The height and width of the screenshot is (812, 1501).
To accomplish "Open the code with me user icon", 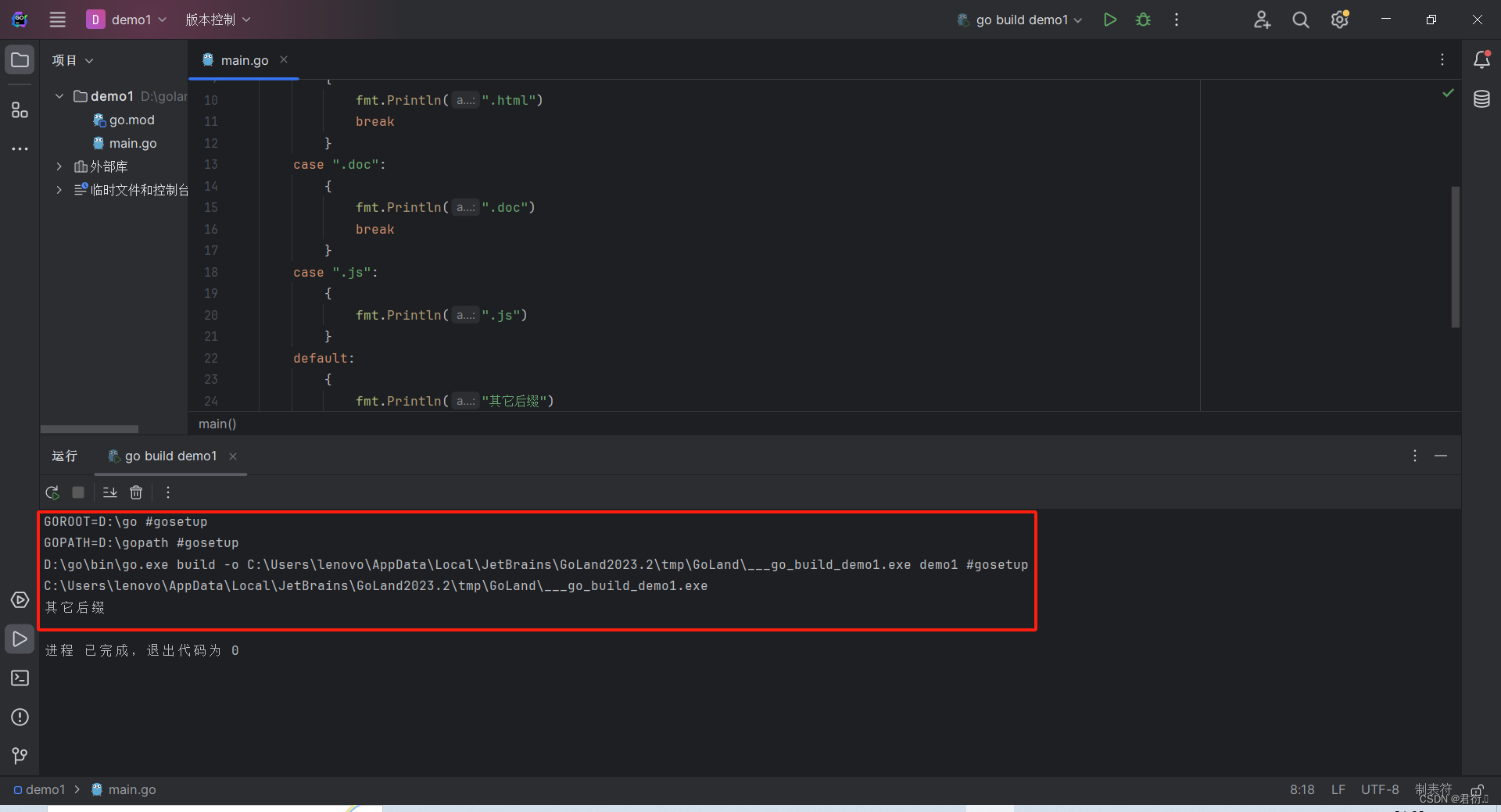I will tap(1262, 20).
